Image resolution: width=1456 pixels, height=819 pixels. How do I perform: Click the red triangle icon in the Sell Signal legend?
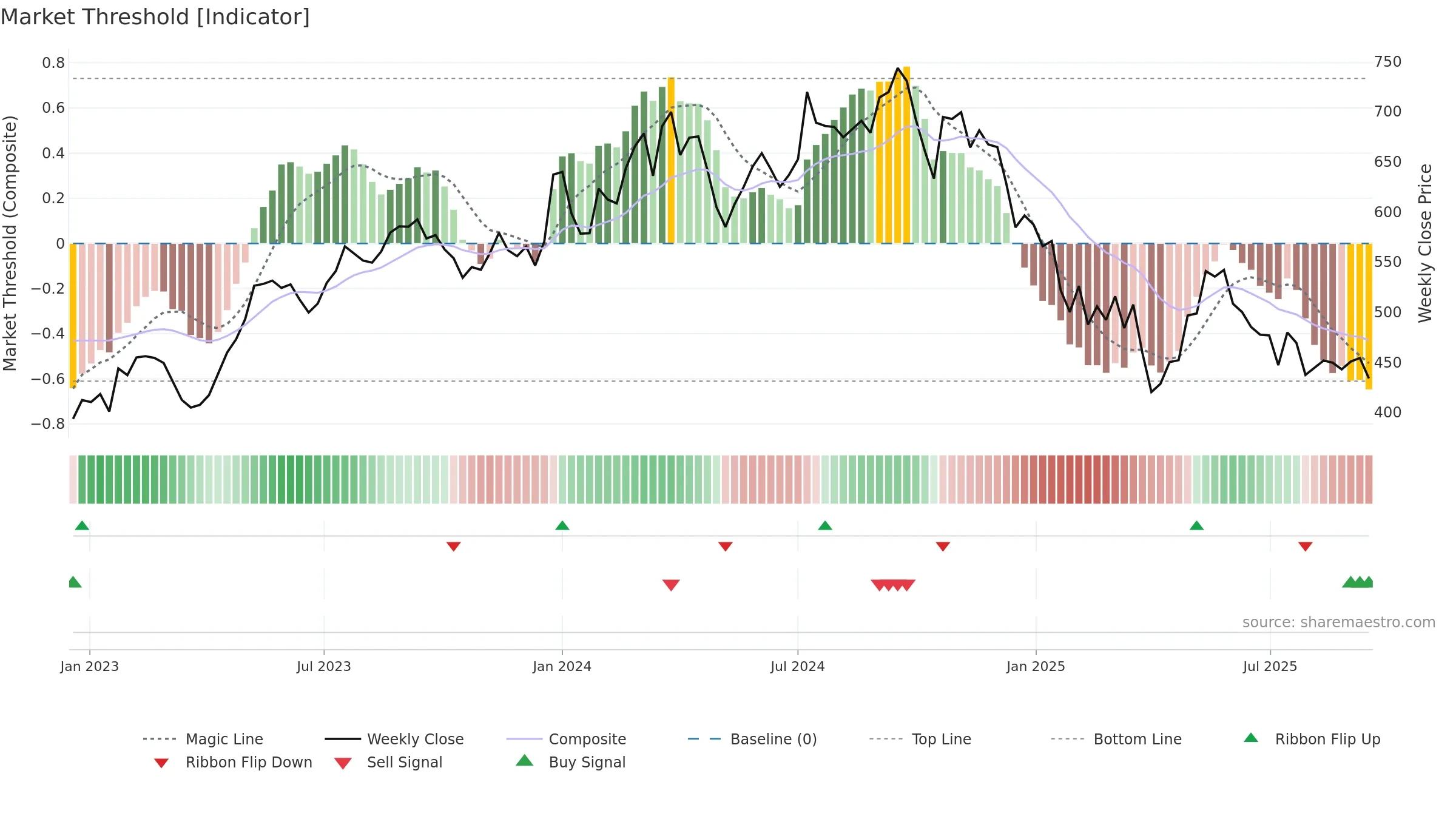[343, 763]
